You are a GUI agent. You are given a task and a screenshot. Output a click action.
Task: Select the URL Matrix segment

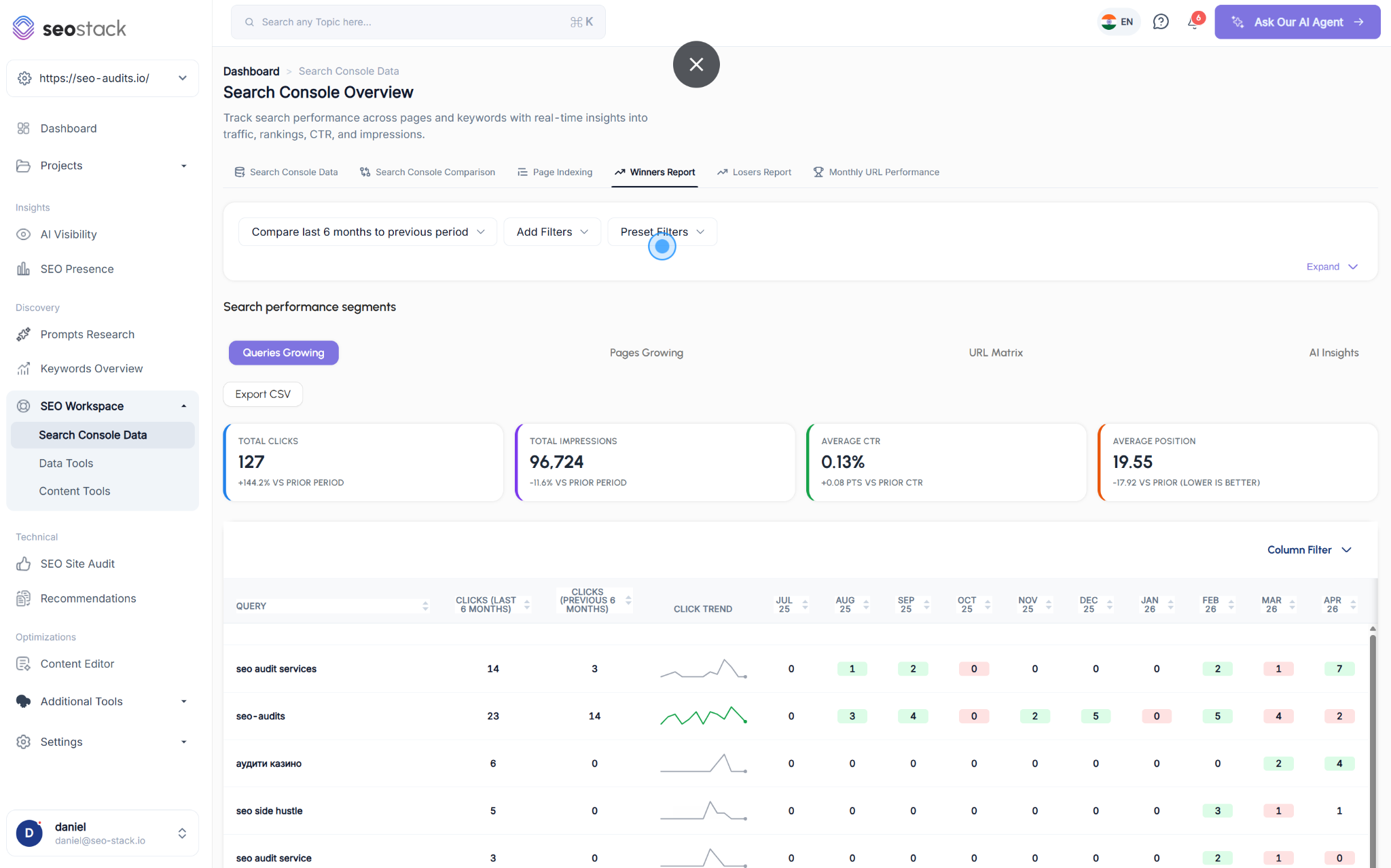point(996,352)
